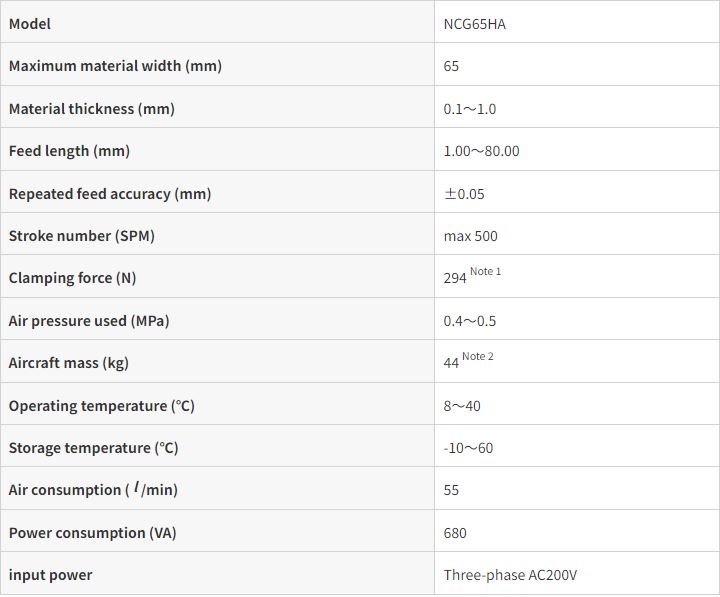Click the Feed length (mm) label
This screenshot has width=720, height=597.
coord(69,151)
